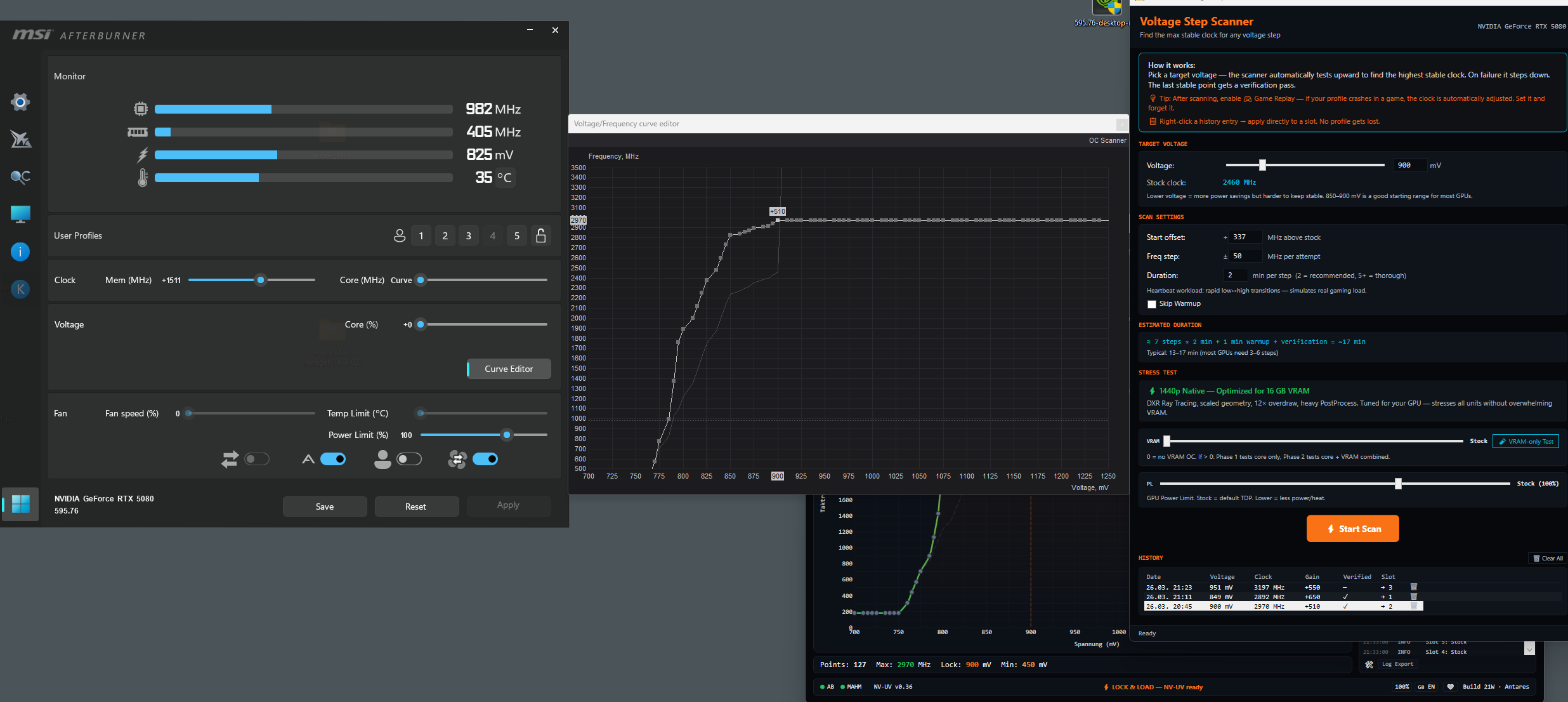The image size is (1568, 702).
Task: Delete the 951 mV history entry
Action: tap(1413, 587)
